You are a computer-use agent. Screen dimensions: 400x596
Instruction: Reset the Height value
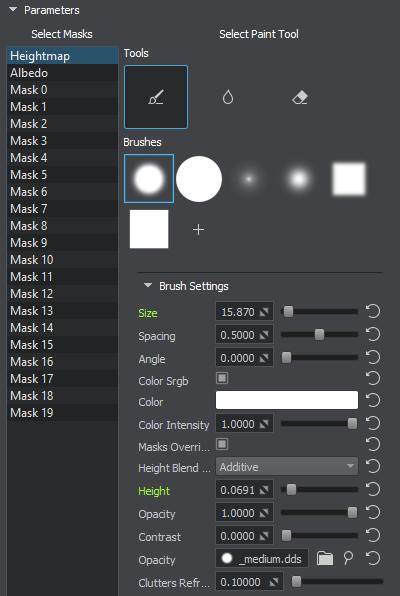point(373,490)
